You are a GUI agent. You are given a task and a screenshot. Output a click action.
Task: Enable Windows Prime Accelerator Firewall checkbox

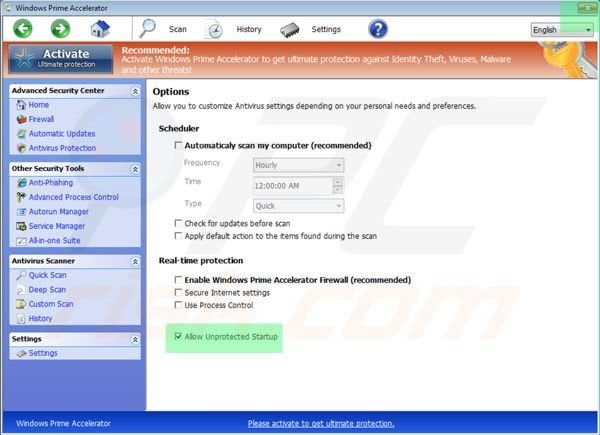pos(178,280)
